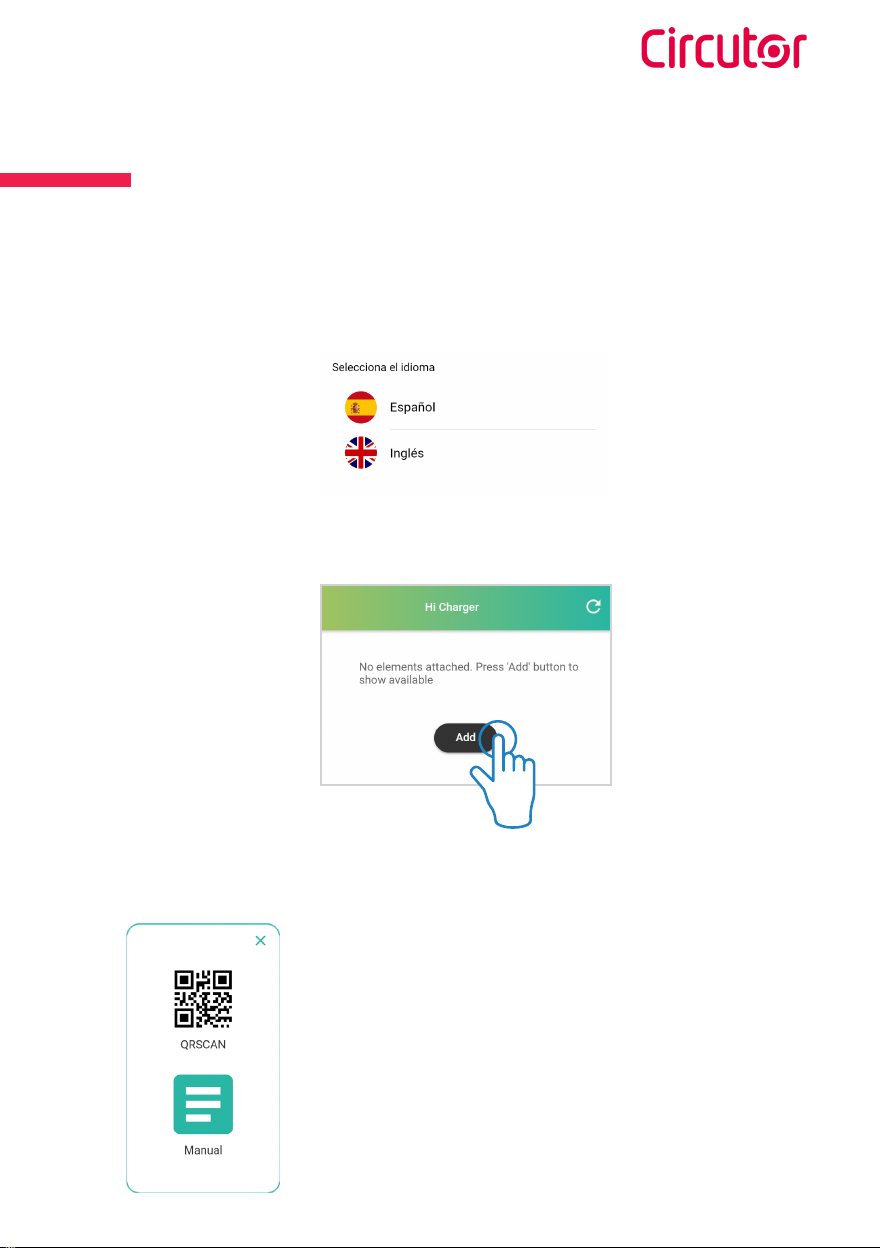Close the QRSCAN/Manual popup with X
The width and height of the screenshot is (880, 1248).
[x=260, y=941]
